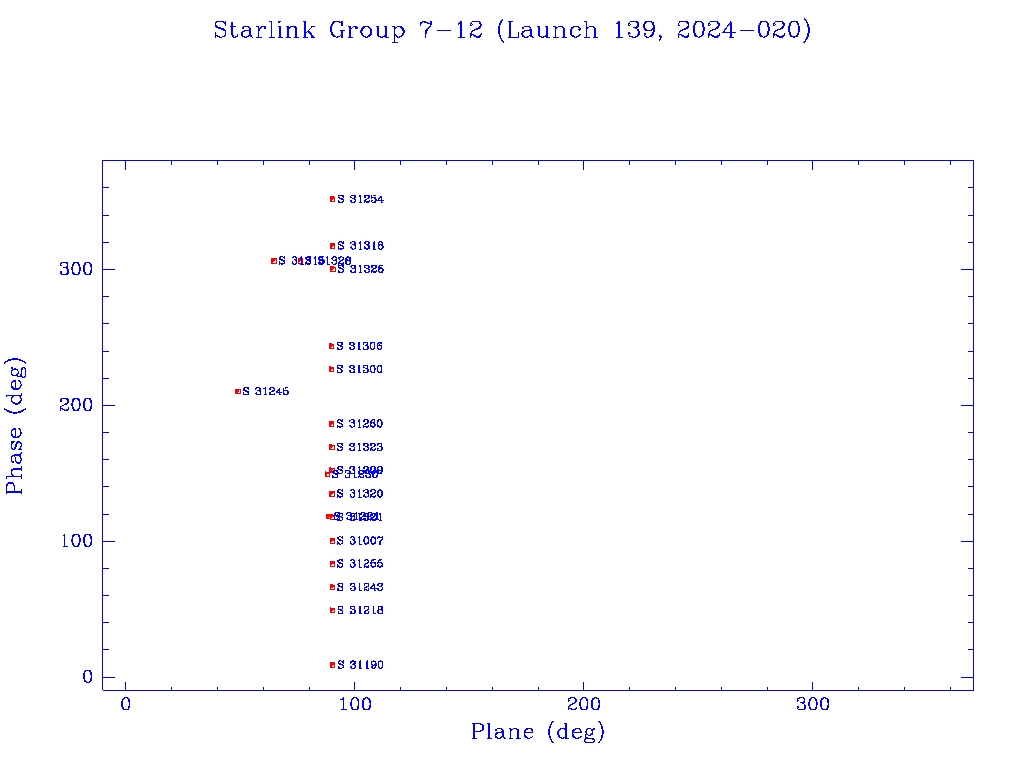Click the S 31243 satellite label
The width and height of the screenshot is (1024, 768).
[360, 587]
